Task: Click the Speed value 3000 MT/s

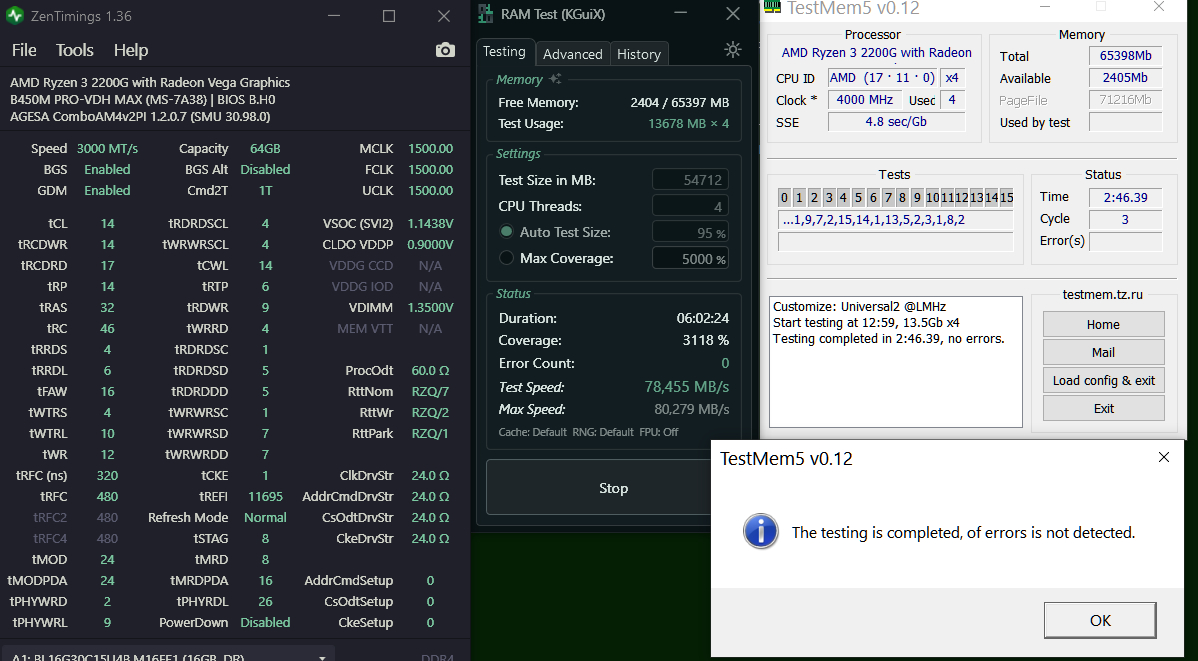Action: [x=107, y=148]
